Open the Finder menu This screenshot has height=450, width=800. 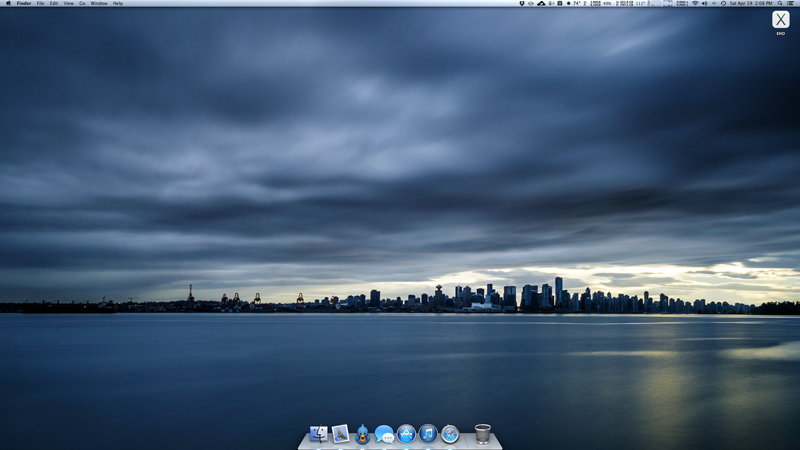point(23,3)
